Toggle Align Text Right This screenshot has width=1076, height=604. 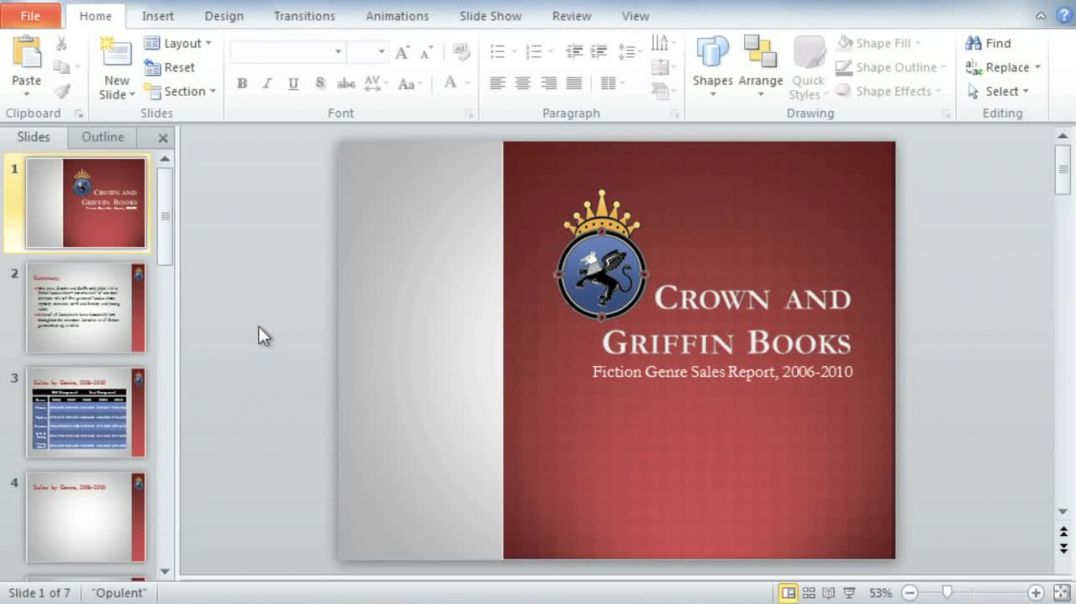click(548, 84)
